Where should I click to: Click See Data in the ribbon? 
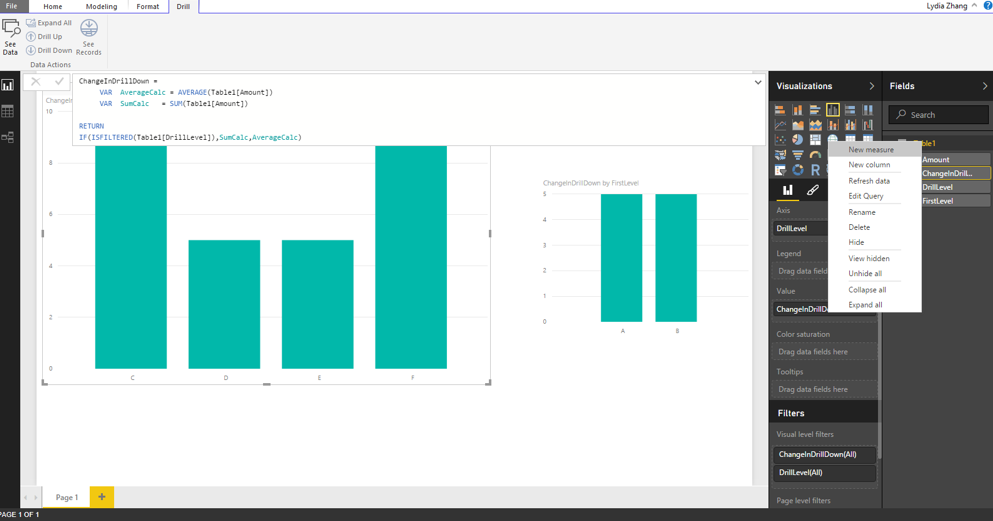pos(11,37)
